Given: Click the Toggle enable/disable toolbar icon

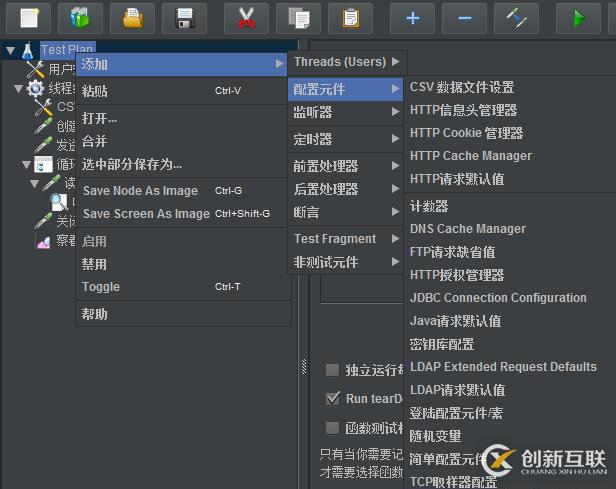Looking at the screenshot, I should pyautogui.click(x=517, y=18).
